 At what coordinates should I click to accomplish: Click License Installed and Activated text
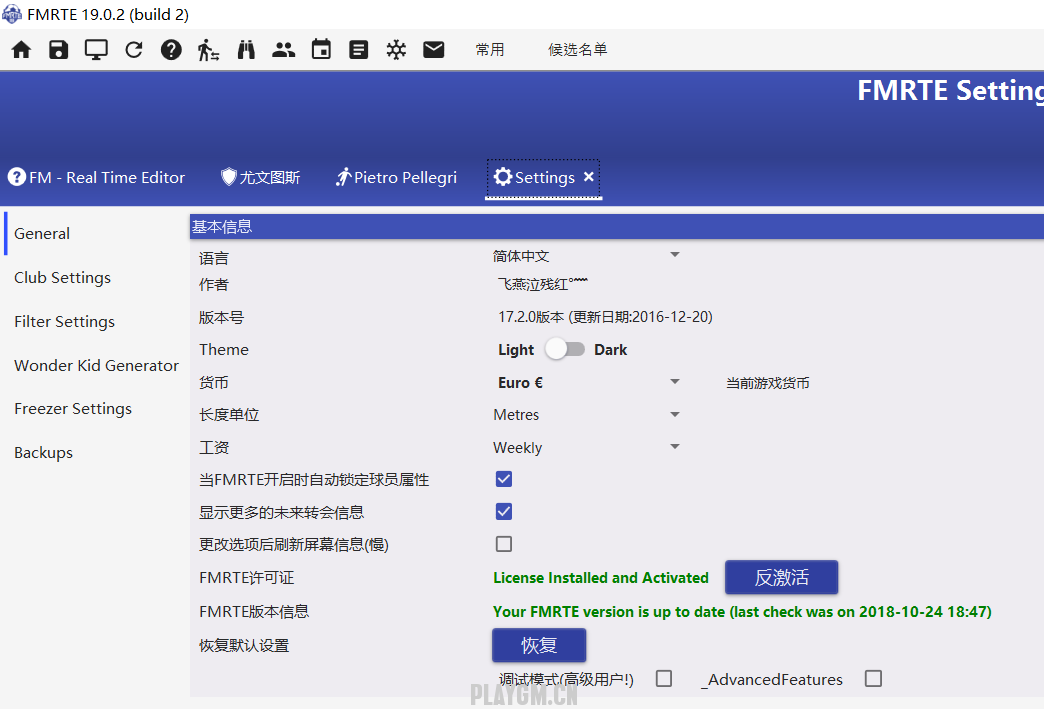[601, 578]
